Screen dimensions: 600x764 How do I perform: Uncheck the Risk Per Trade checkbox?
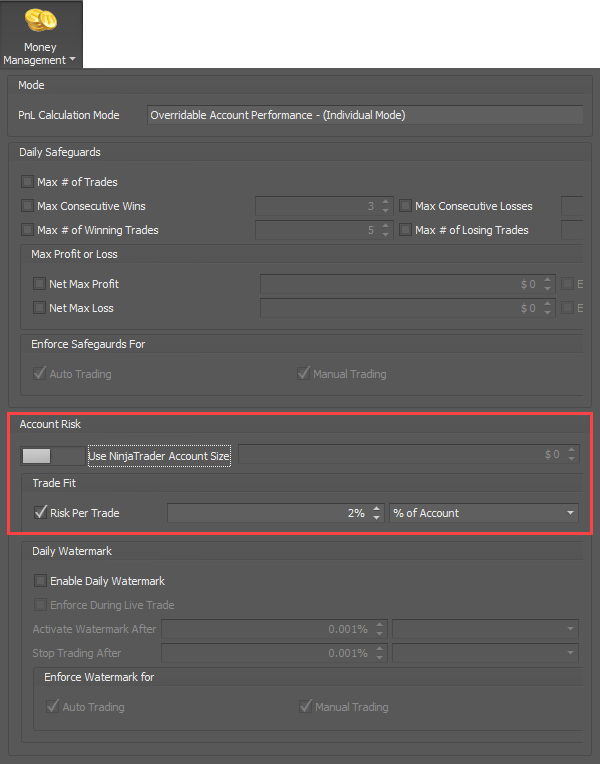click(40, 513)
